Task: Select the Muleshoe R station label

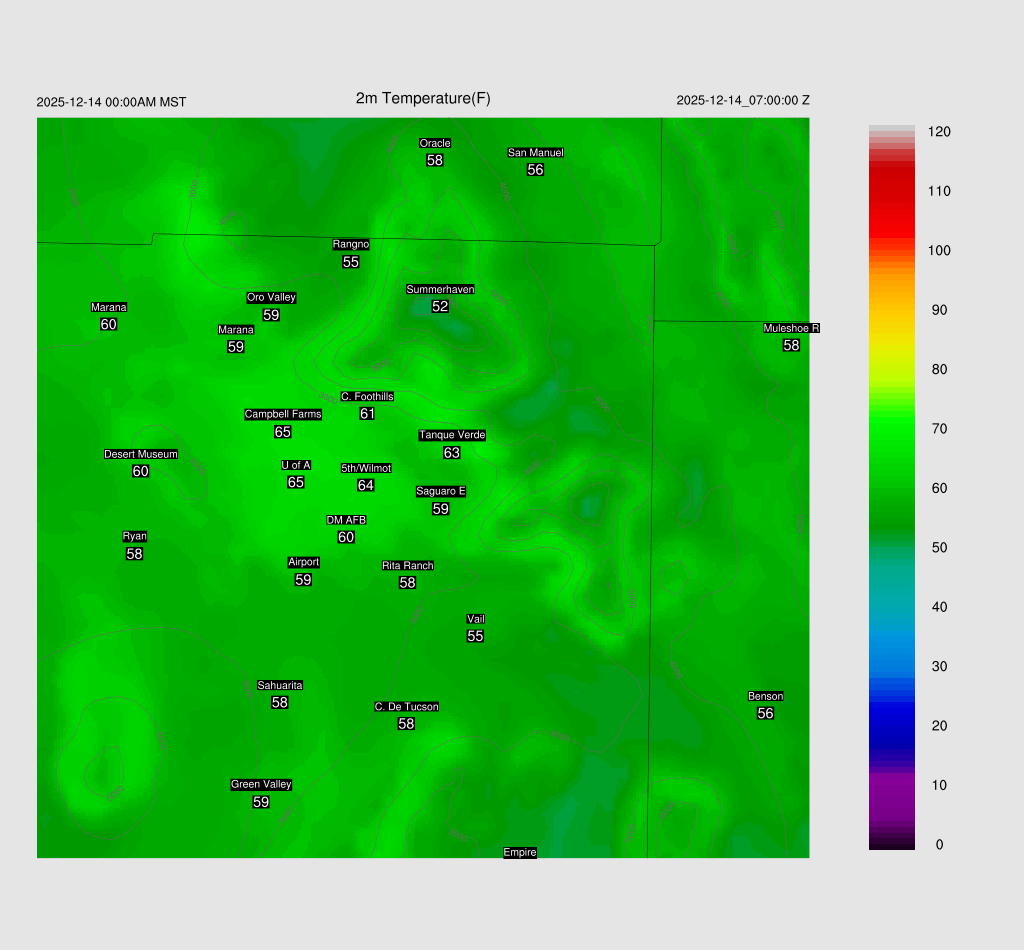Action: tap(791, 329)
